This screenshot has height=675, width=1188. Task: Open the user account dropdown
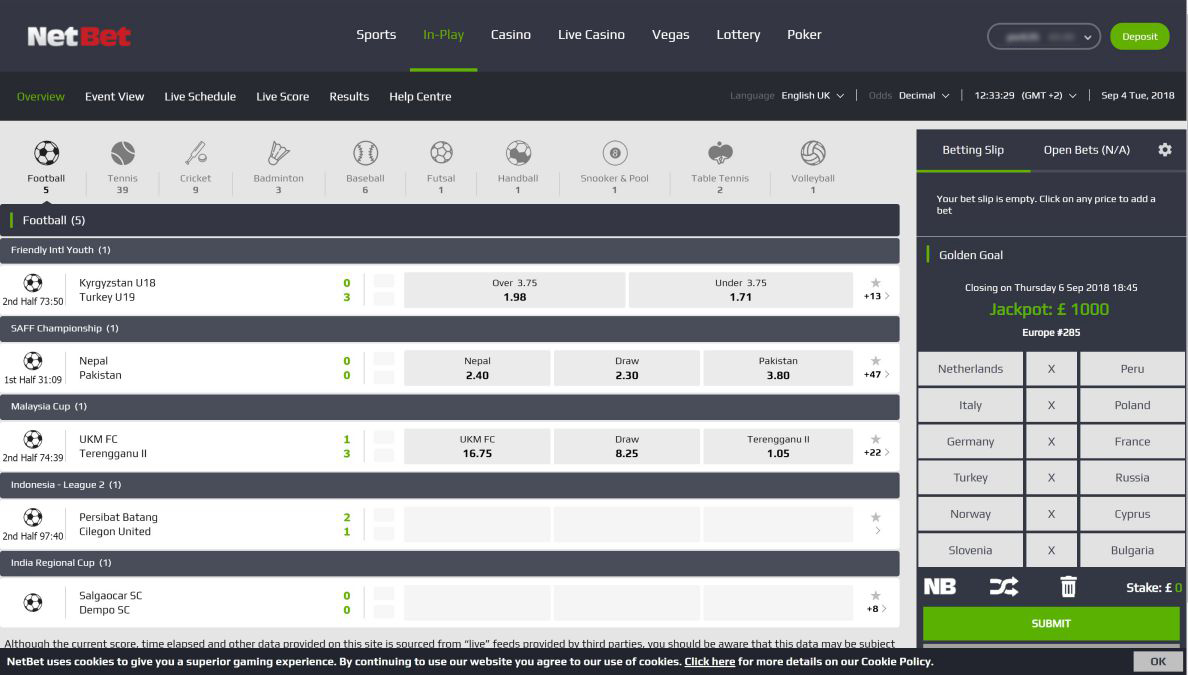point(1043,36)
